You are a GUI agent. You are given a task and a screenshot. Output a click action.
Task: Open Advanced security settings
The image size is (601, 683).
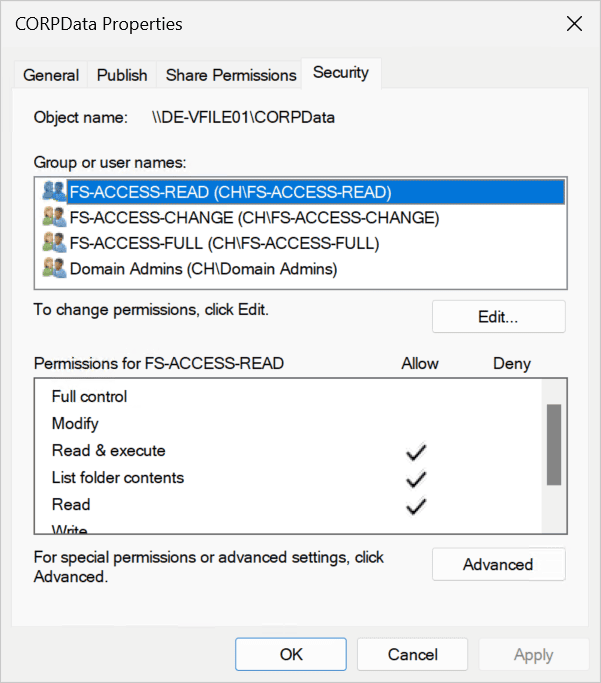498,565
